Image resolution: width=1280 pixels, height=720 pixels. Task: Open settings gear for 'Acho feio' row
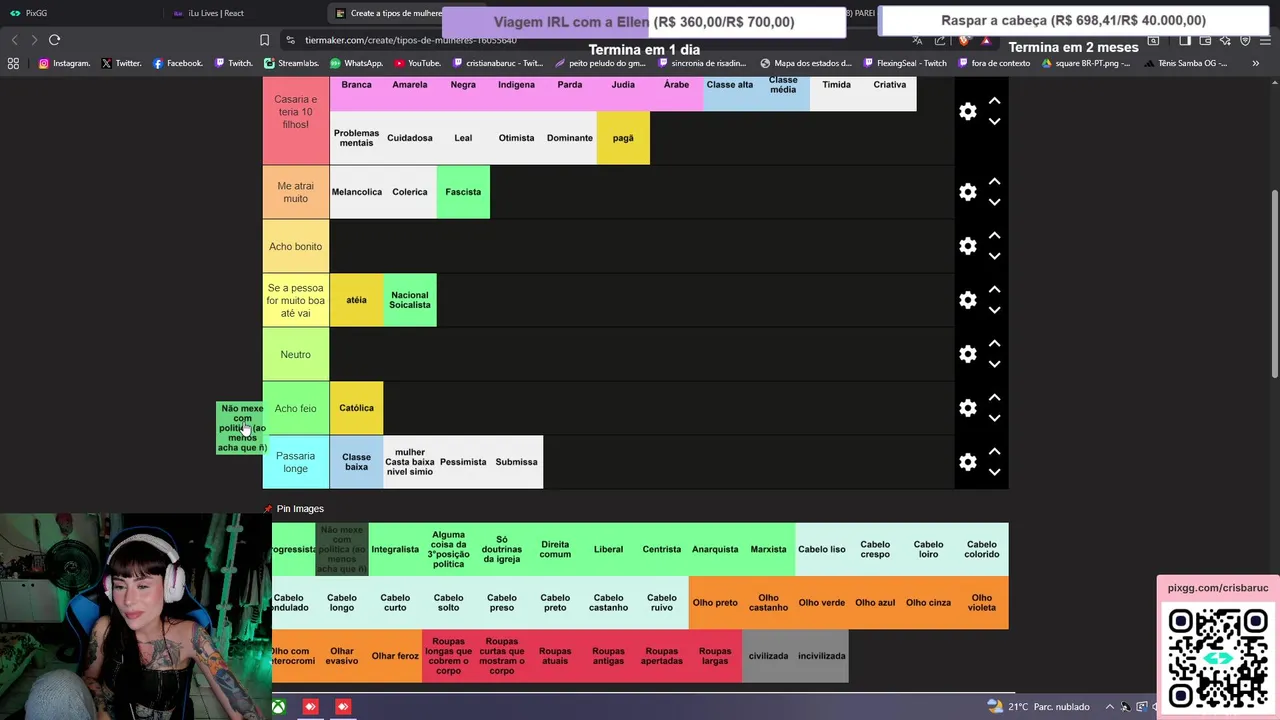(968, 408)
